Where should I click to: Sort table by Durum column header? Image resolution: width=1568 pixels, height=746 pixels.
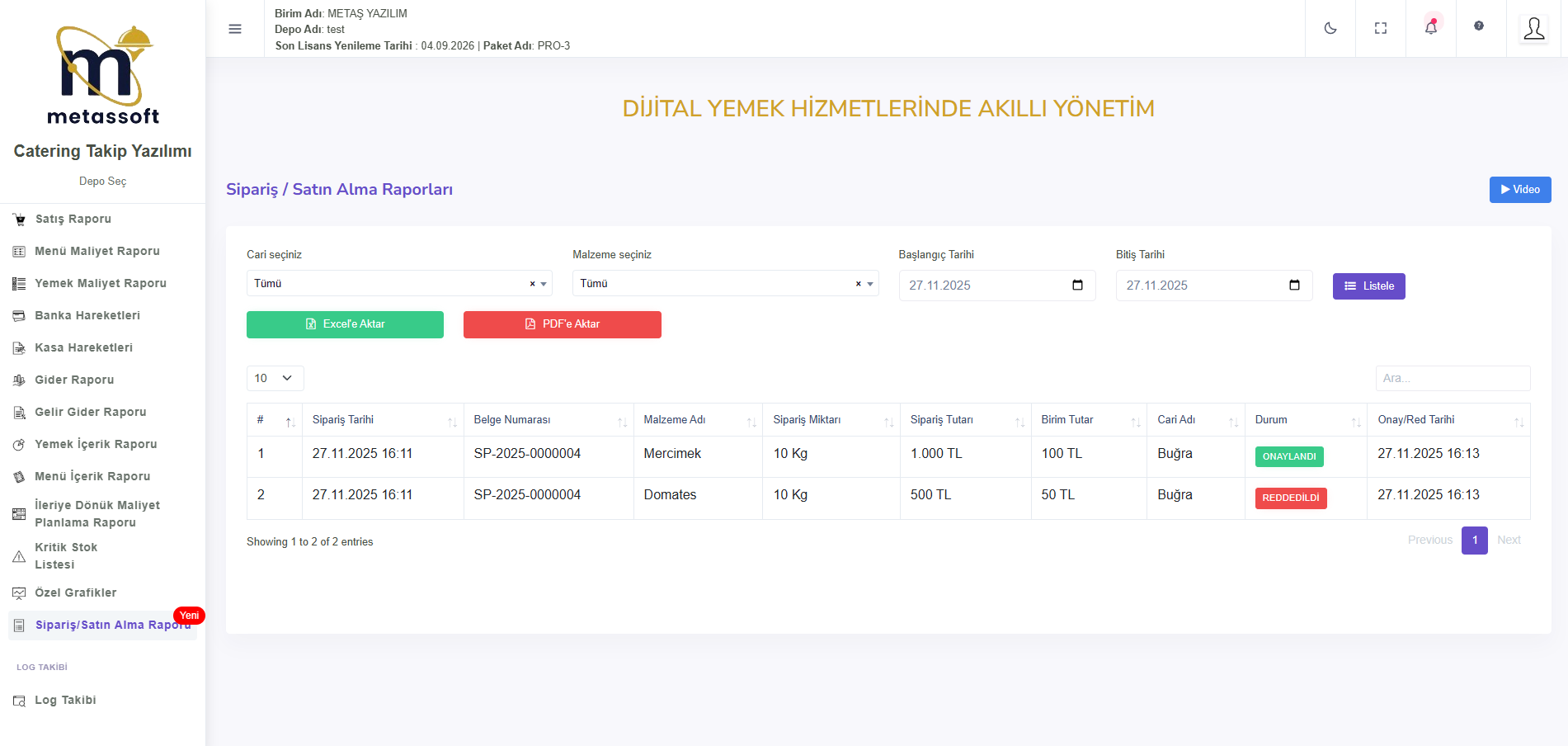pyautogui.click(x=1305, y=420)
